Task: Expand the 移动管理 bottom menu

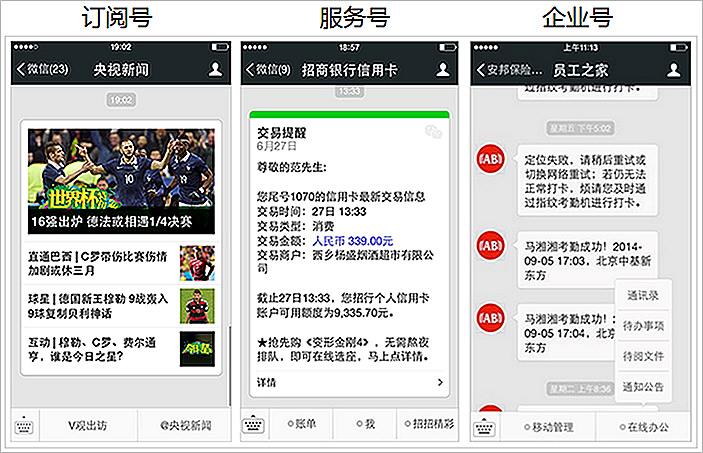Action: (x=548, y=427)
